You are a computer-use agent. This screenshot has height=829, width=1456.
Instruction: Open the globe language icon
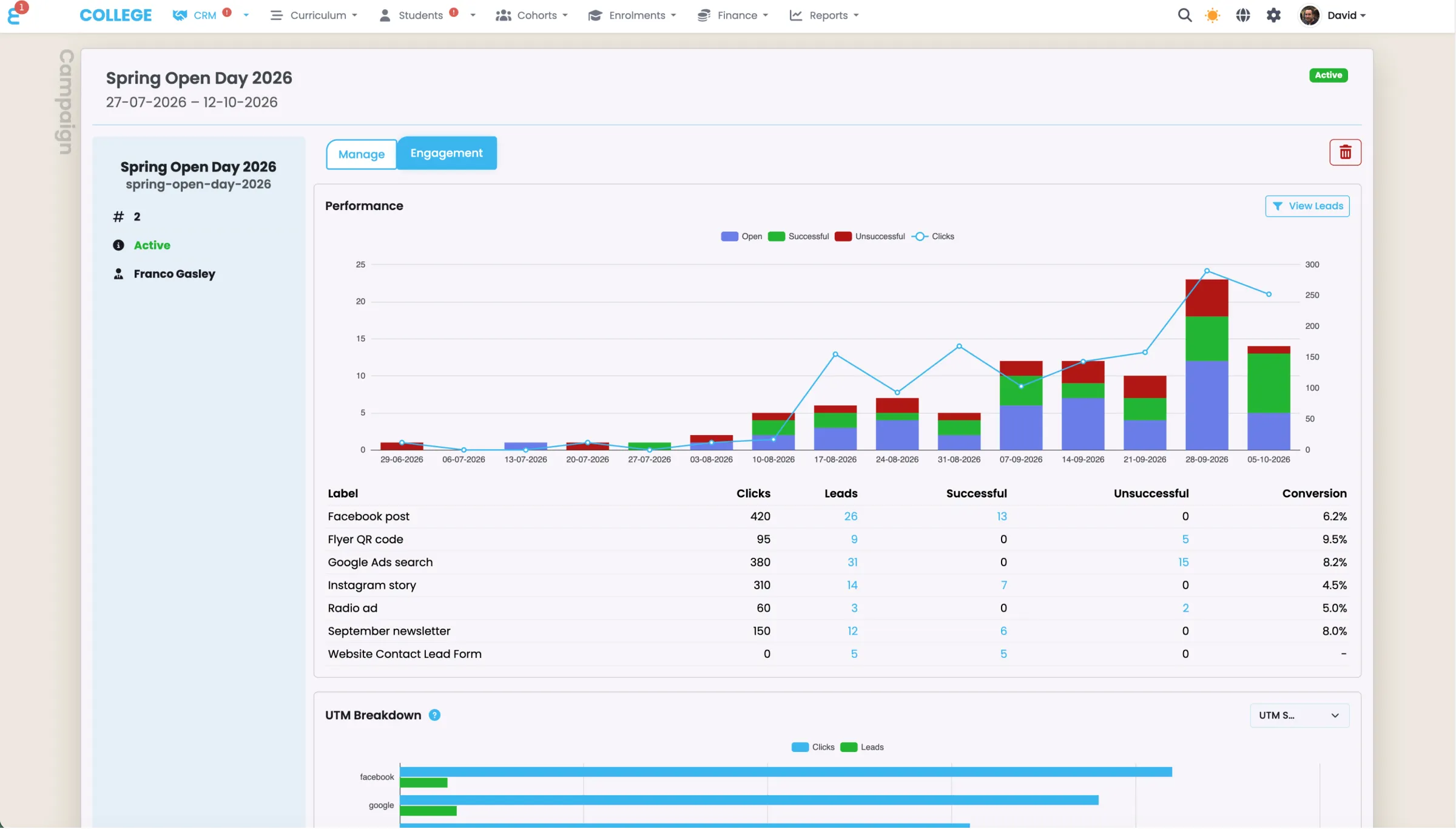pos(1243,15)
